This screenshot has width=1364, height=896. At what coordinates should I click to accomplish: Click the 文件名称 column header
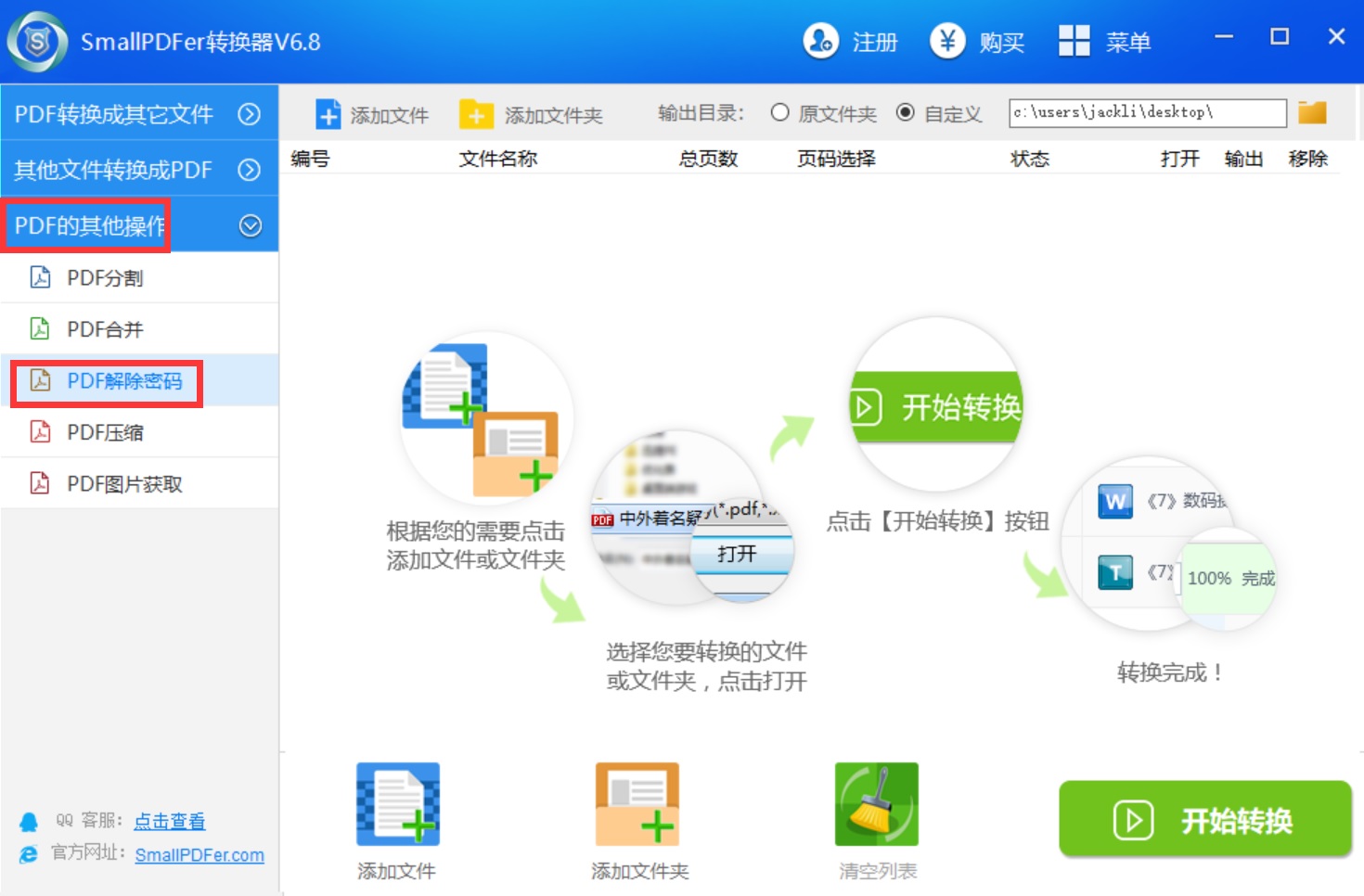(498, 159)
